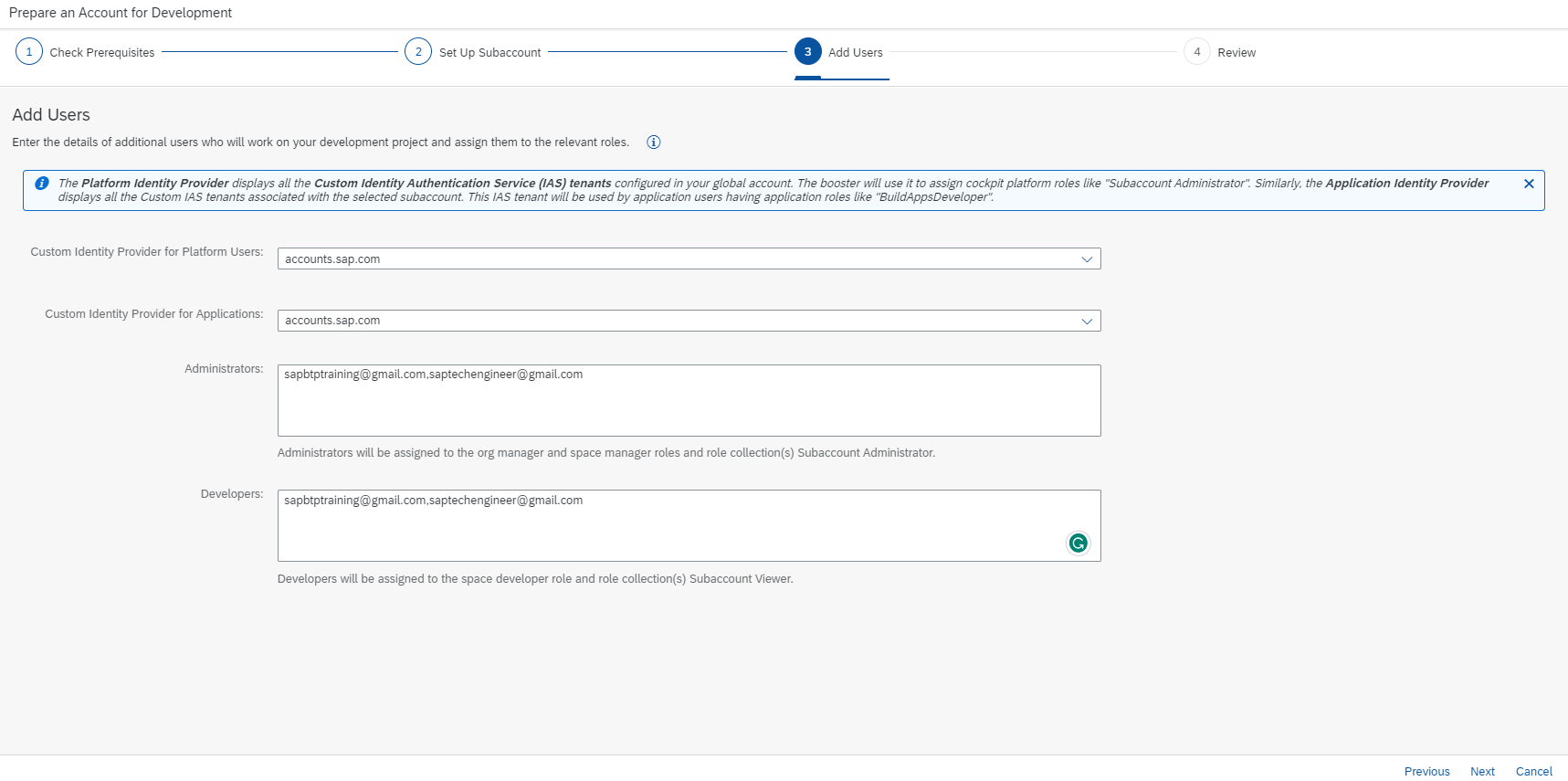Expand the Platform Users identity provider dropdown arrow
Image resolution: width=1568 pixels, height=781 pixels.
pyautogui.click(x=1087, y=259)
